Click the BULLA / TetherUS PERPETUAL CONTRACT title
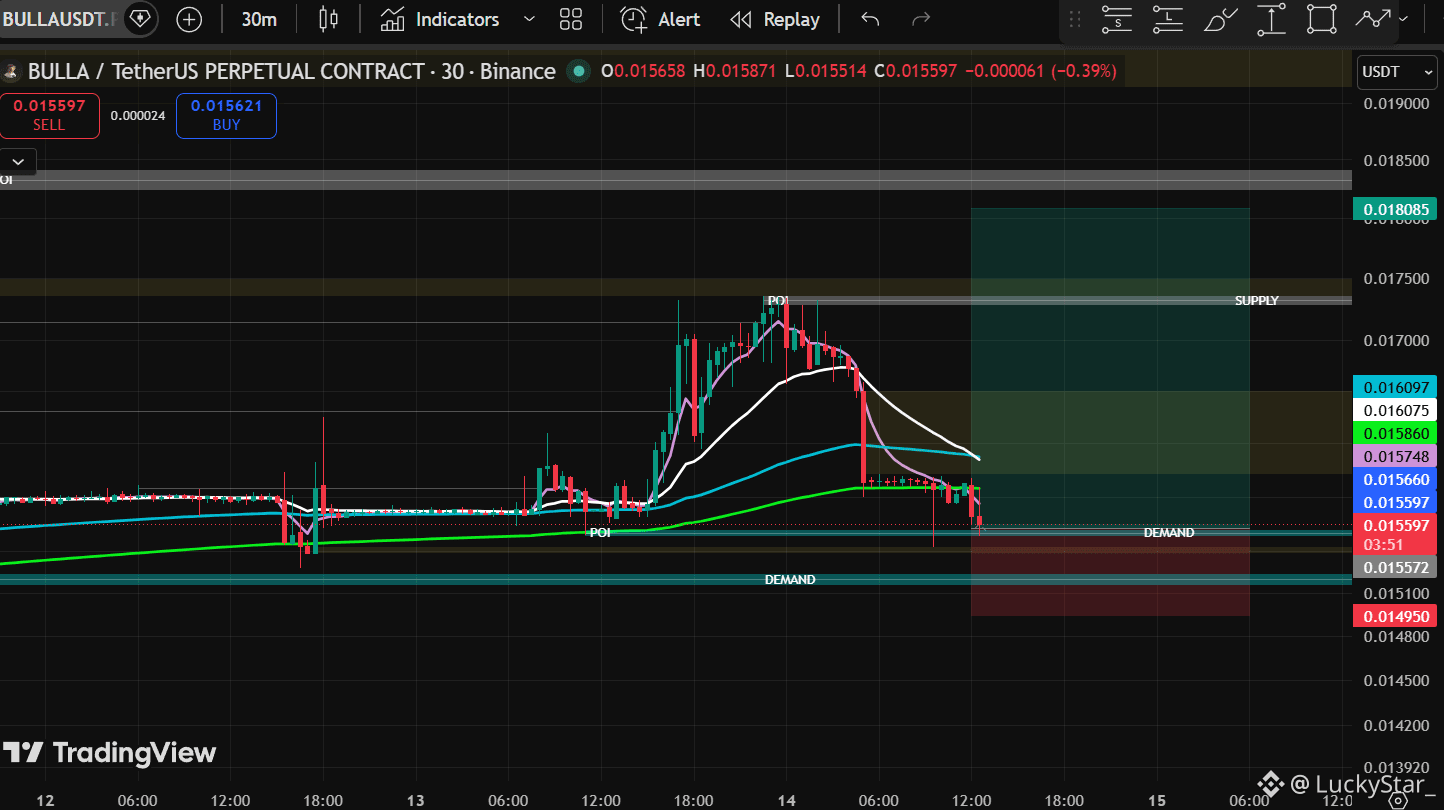 point(291,71)
